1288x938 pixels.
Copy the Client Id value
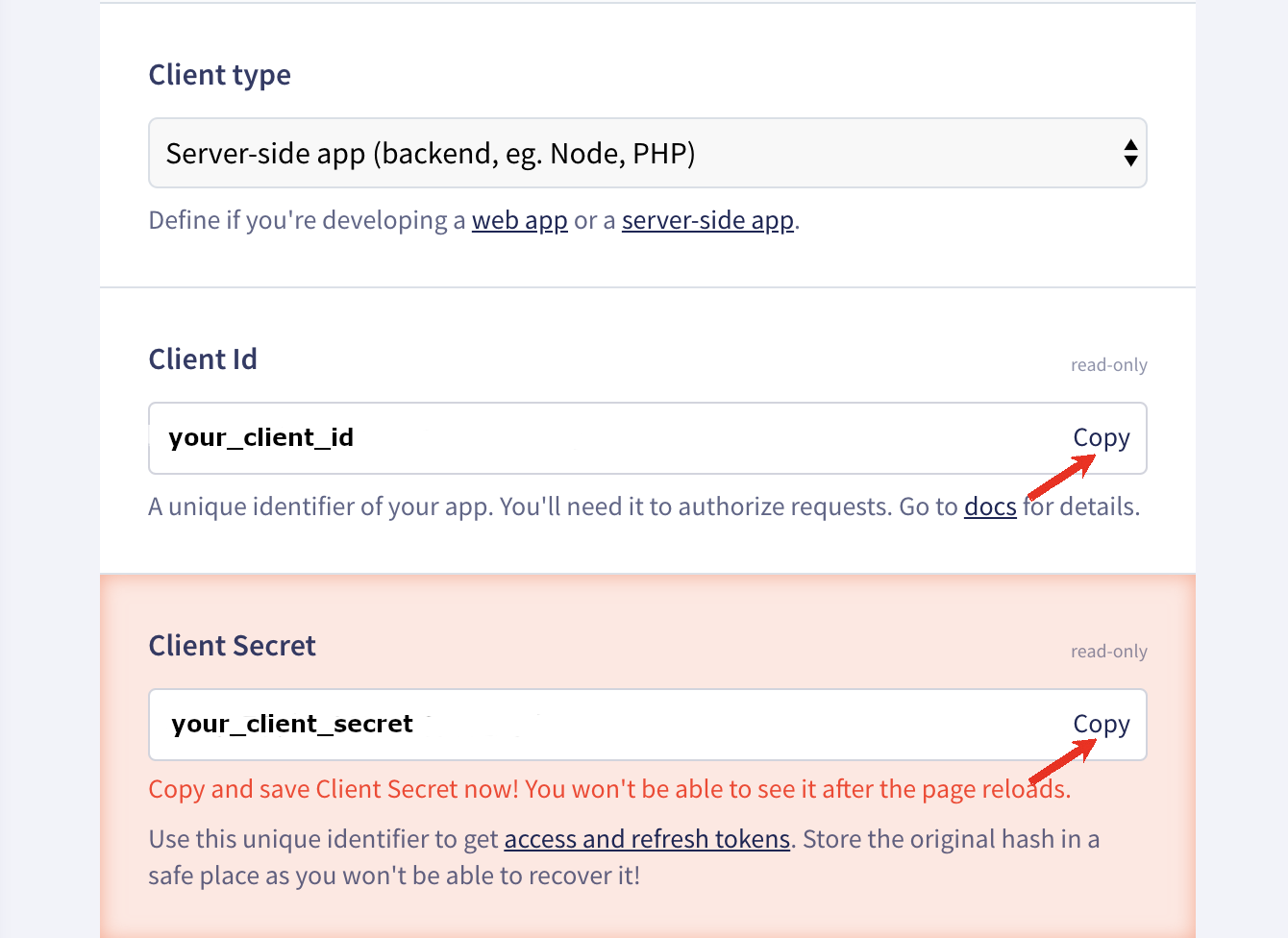coord(1101,438)
